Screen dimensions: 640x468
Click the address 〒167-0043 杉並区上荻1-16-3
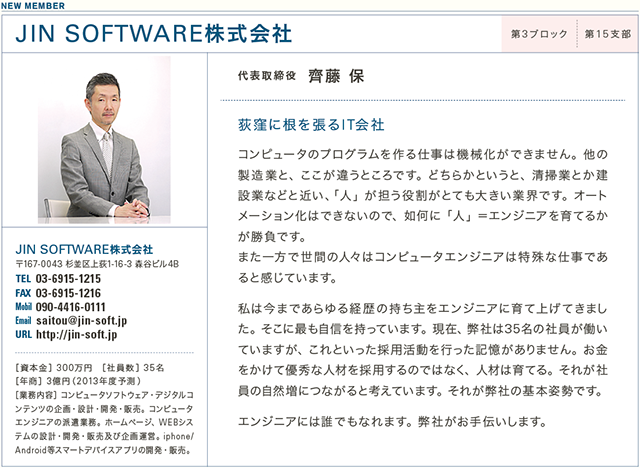tap(73, 264)
